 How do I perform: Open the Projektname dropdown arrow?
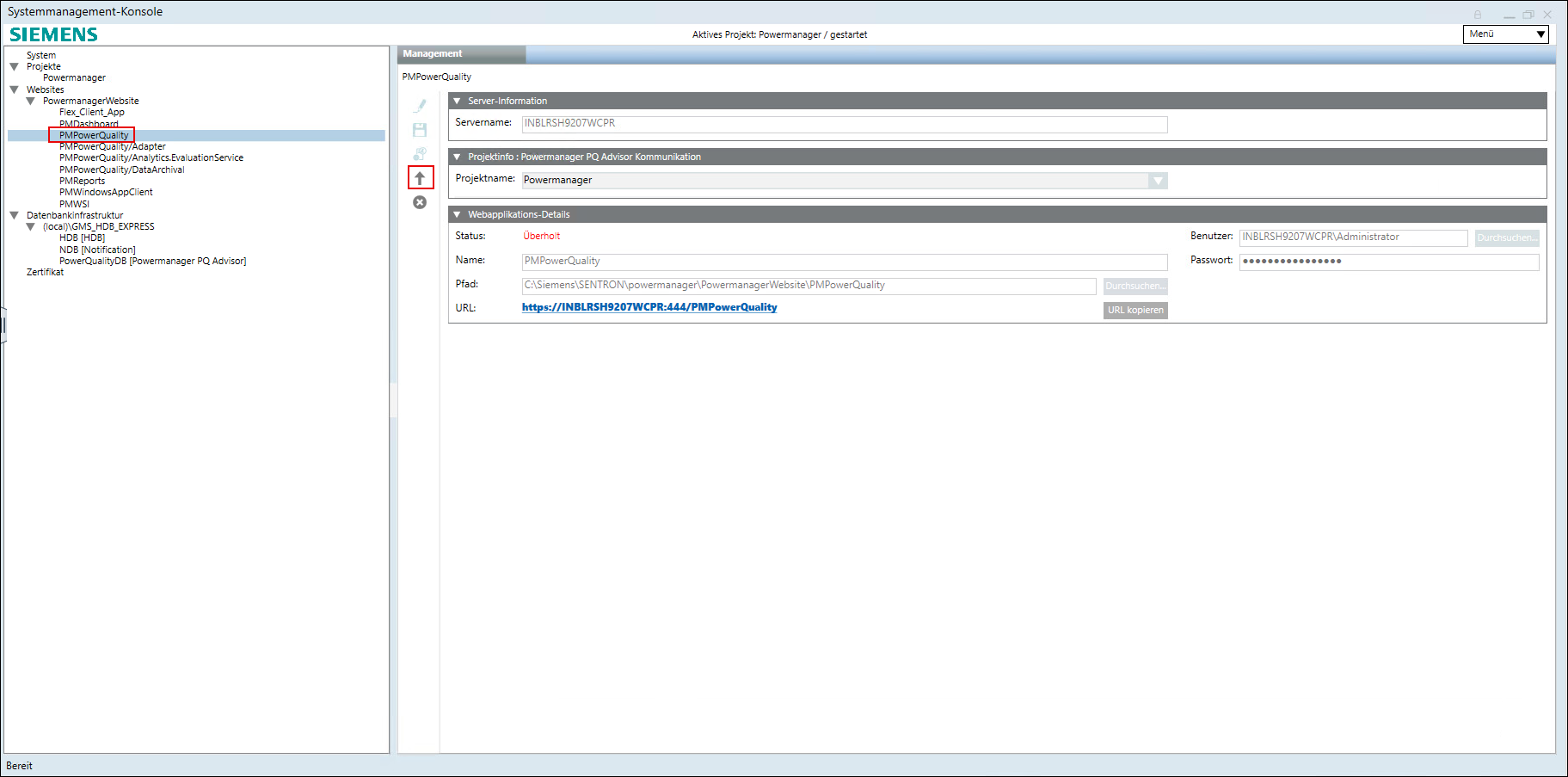point(1158,181)
